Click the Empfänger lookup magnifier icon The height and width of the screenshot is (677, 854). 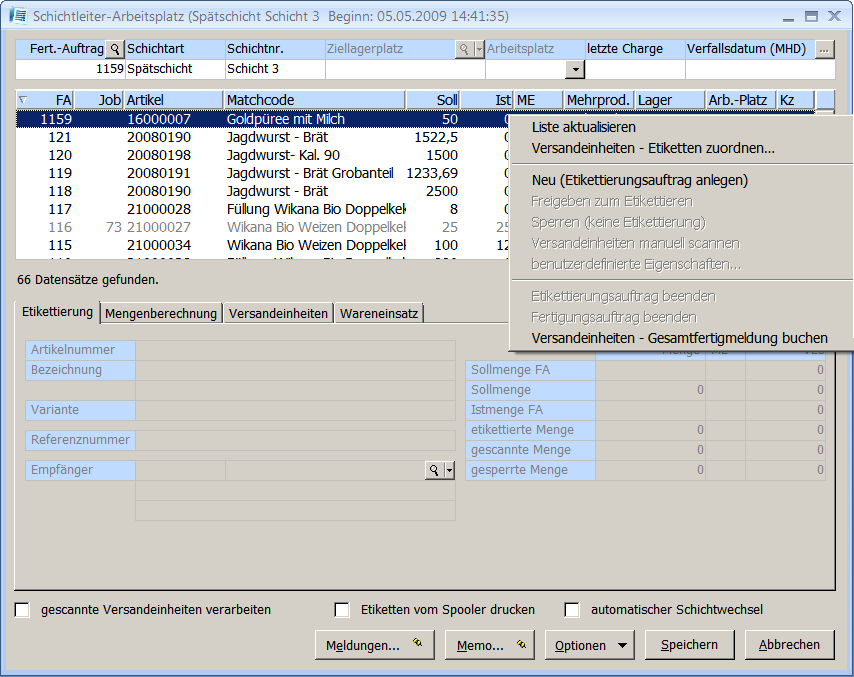(434, 470)
